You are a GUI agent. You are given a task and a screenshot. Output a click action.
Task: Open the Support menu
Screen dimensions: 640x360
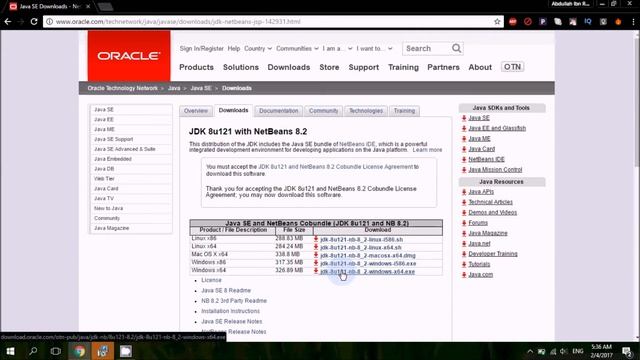[x=364, y=67]
